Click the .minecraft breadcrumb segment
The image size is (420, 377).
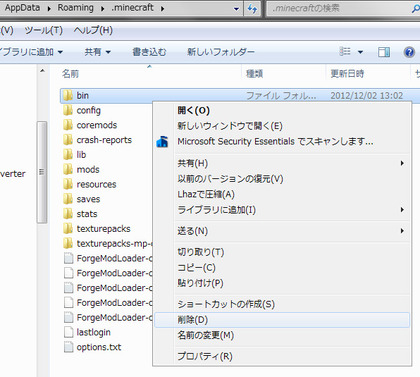click(x=132, y=8)
